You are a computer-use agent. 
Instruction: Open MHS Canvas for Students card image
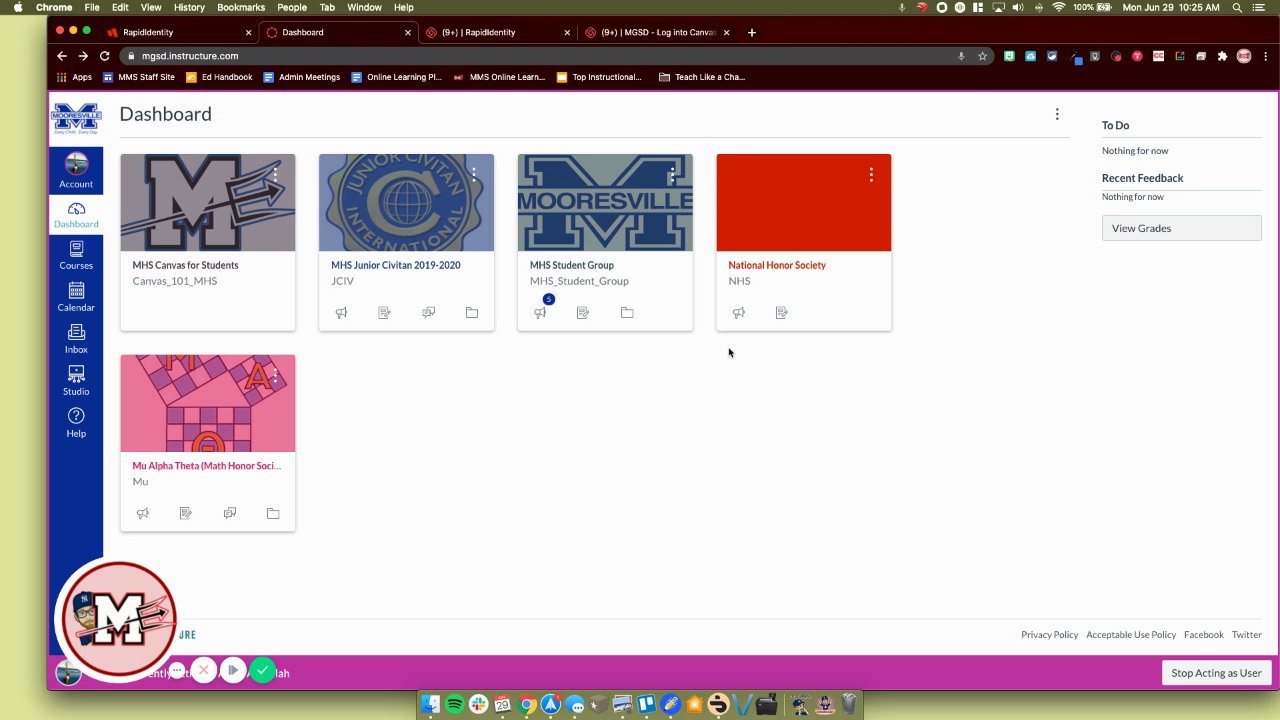point(208,203)
